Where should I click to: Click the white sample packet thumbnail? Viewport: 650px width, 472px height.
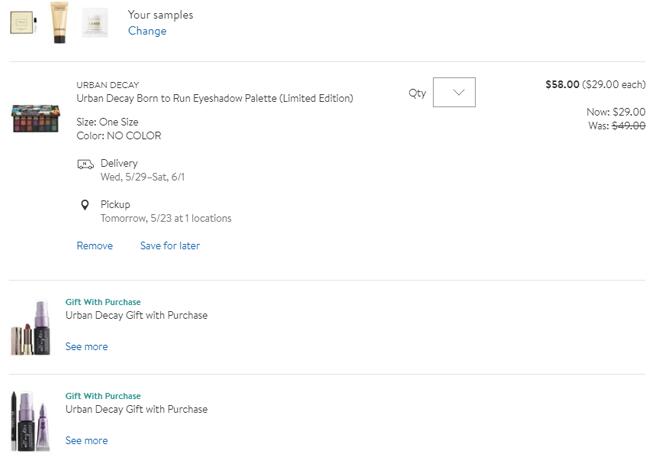(x=95, y=22)
